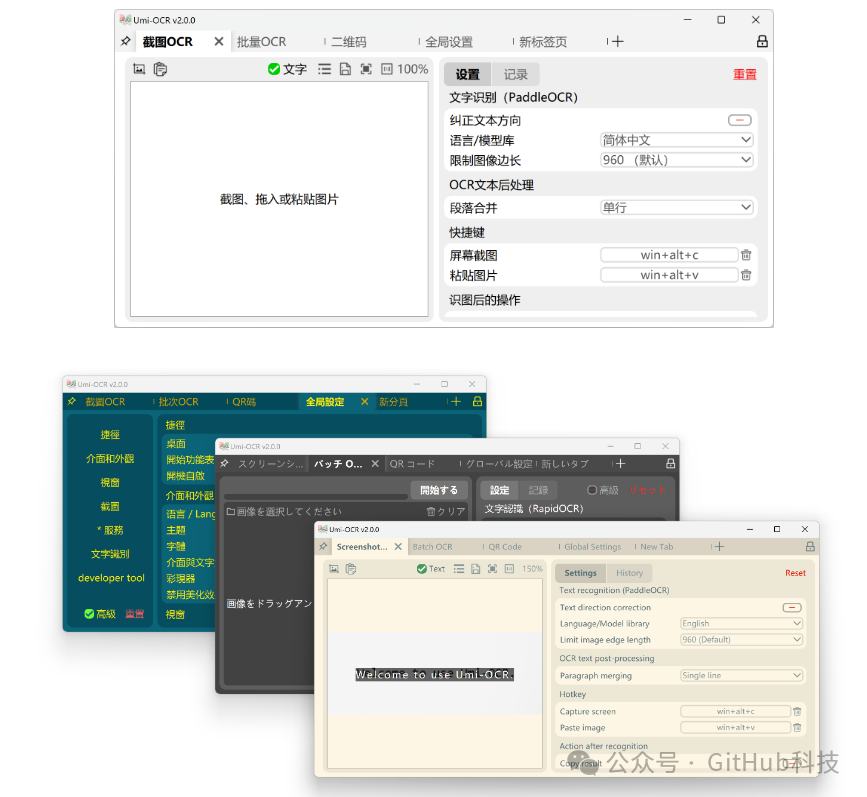Click the リセット button in the dark window
This screenshot has height=797, width=867.
coord(647,490)
